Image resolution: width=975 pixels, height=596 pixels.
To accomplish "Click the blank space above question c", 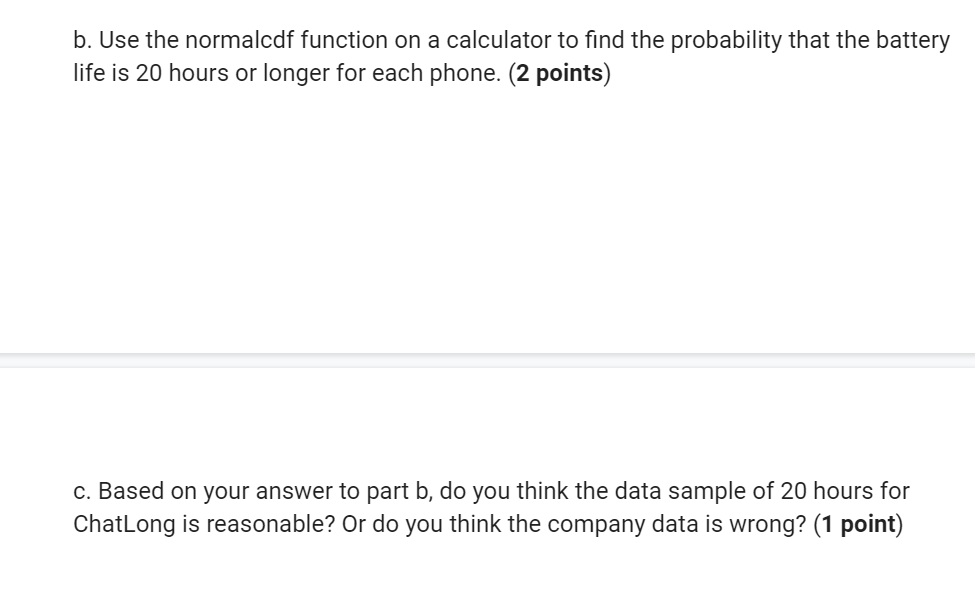I will click(487, 420).
